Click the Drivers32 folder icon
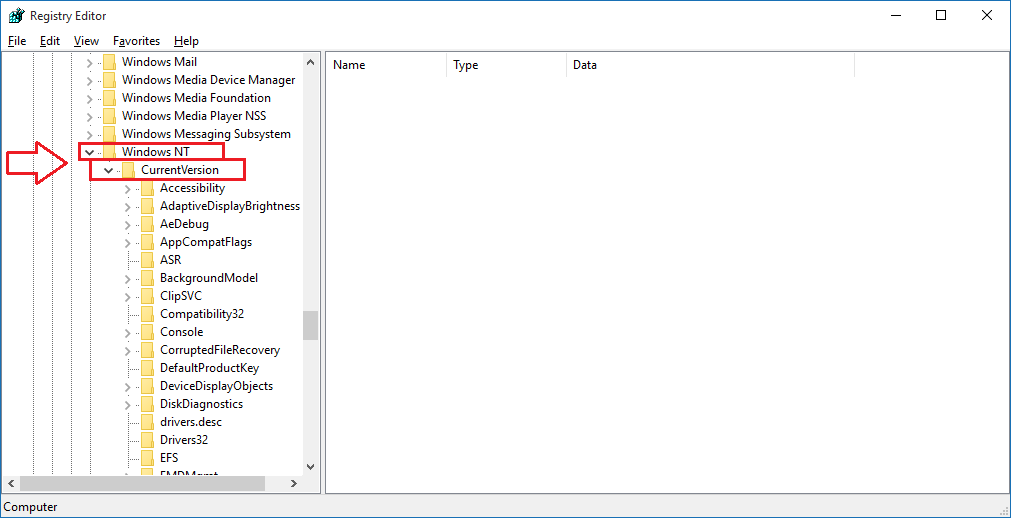 [x=148, y=440]
